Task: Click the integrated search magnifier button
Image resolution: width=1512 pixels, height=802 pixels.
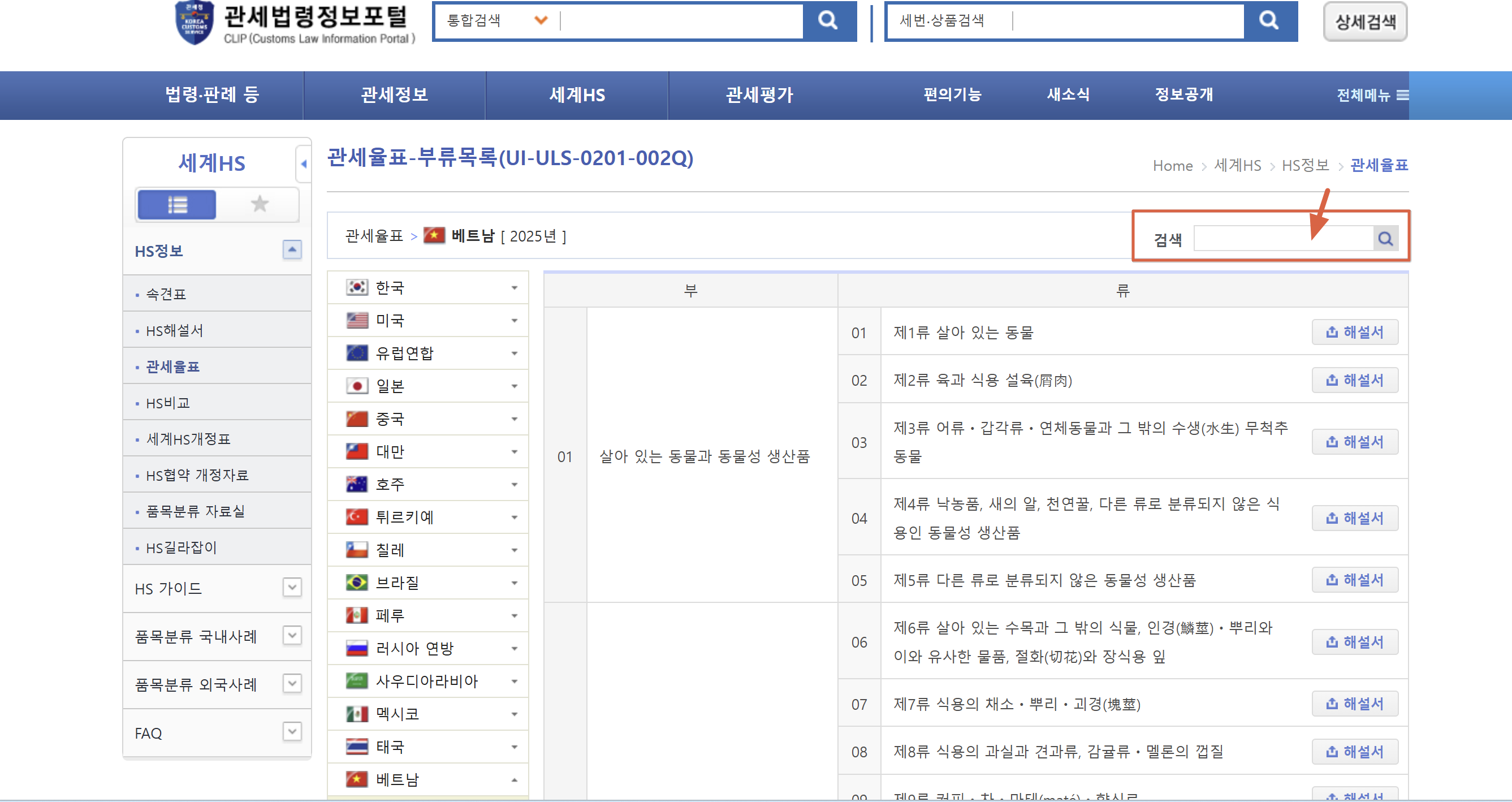Action: click(828, 21)
